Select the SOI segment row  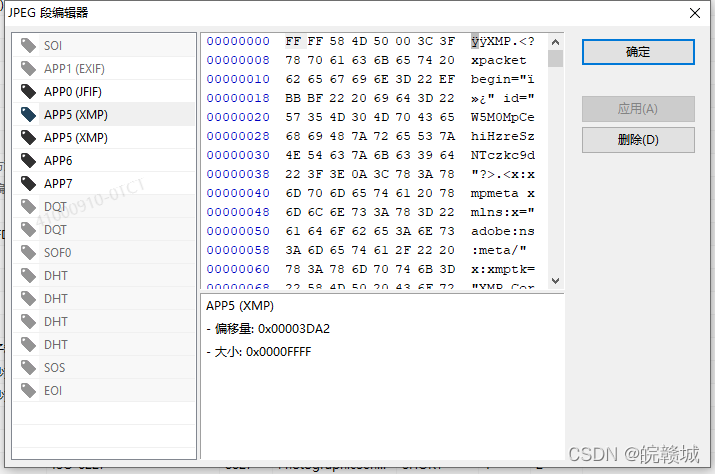[x=104, y=45]
